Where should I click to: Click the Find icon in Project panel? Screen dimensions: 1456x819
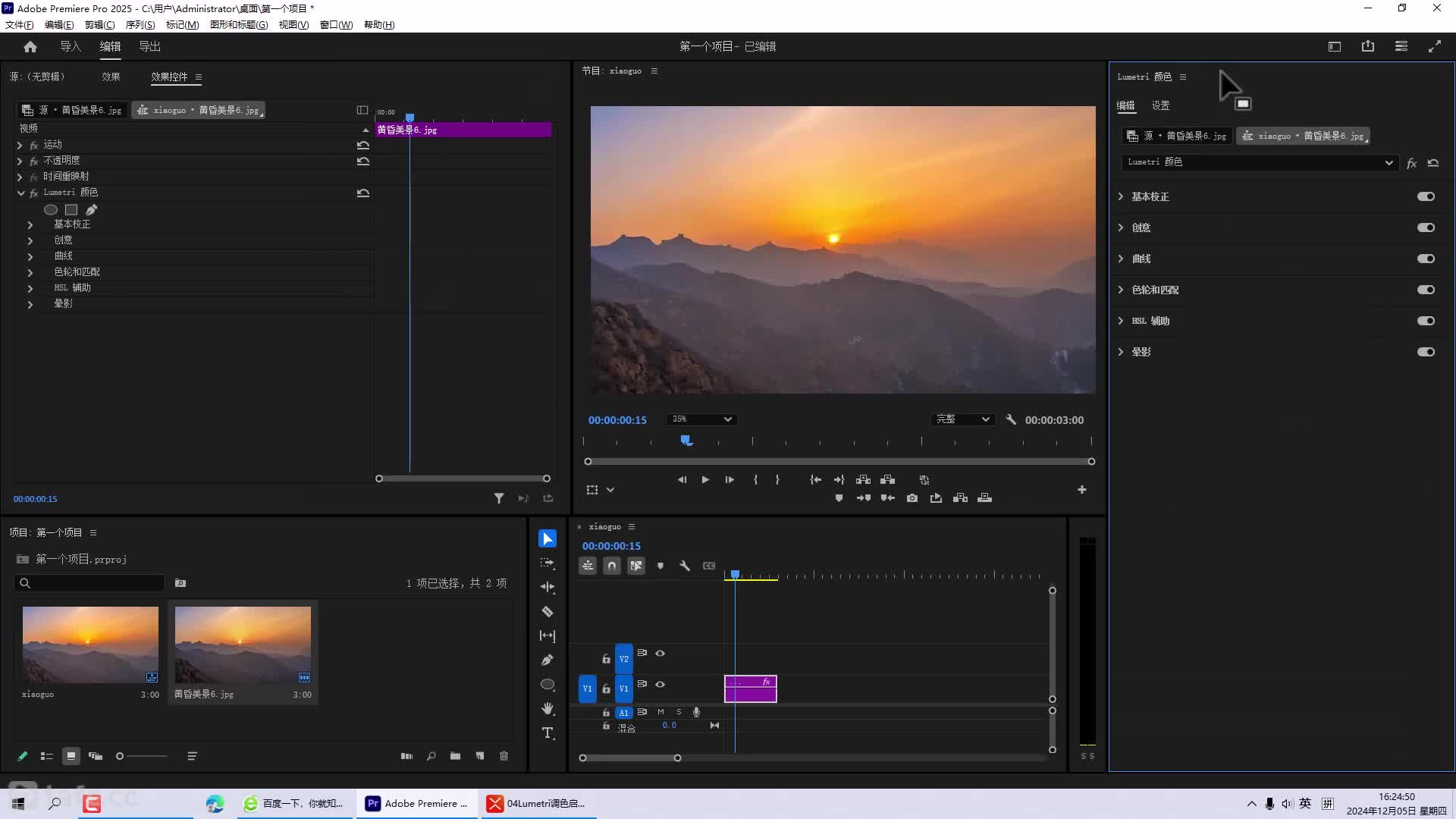coord(431,756)
